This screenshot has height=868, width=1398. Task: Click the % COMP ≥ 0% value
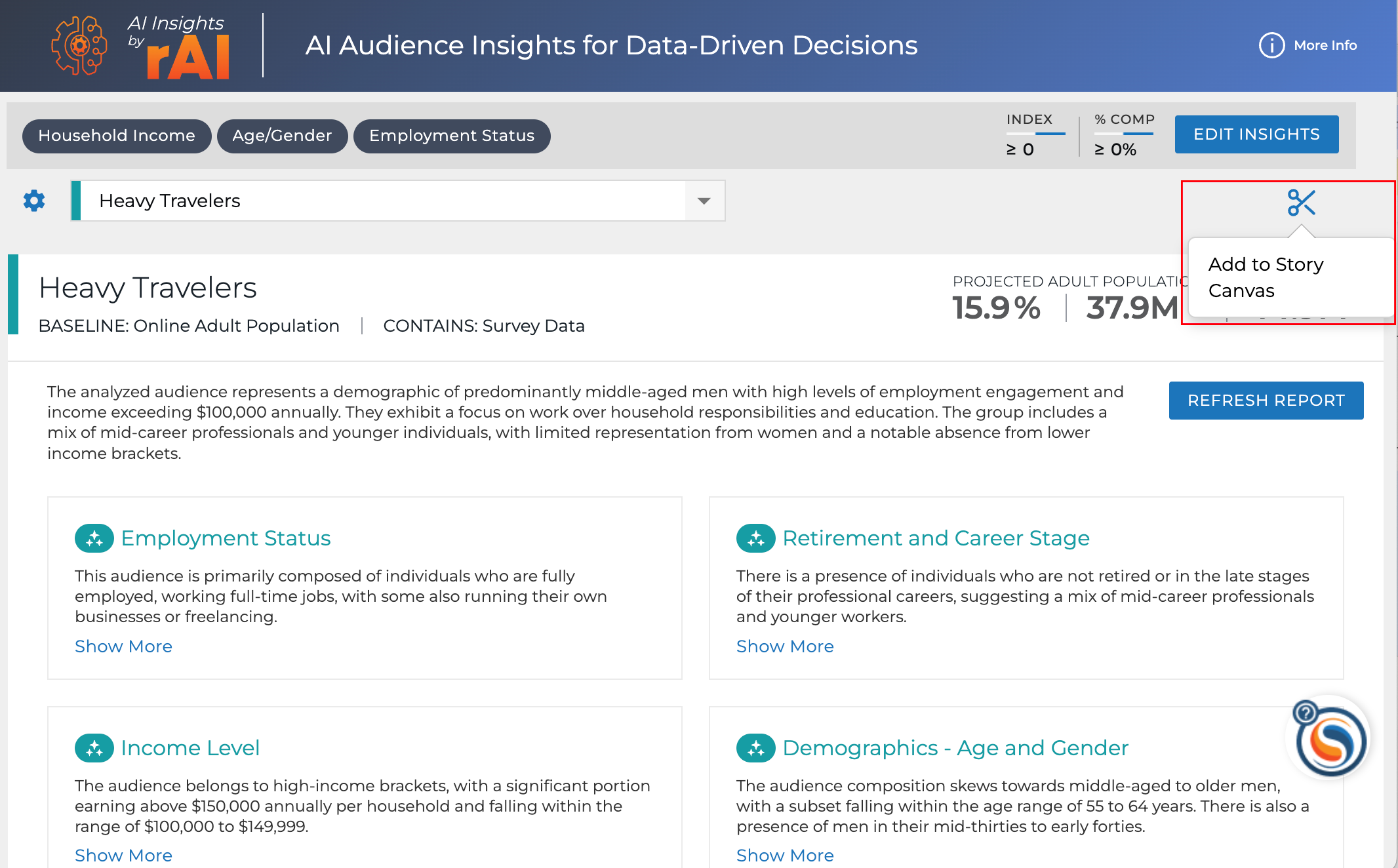(1115, 149)
